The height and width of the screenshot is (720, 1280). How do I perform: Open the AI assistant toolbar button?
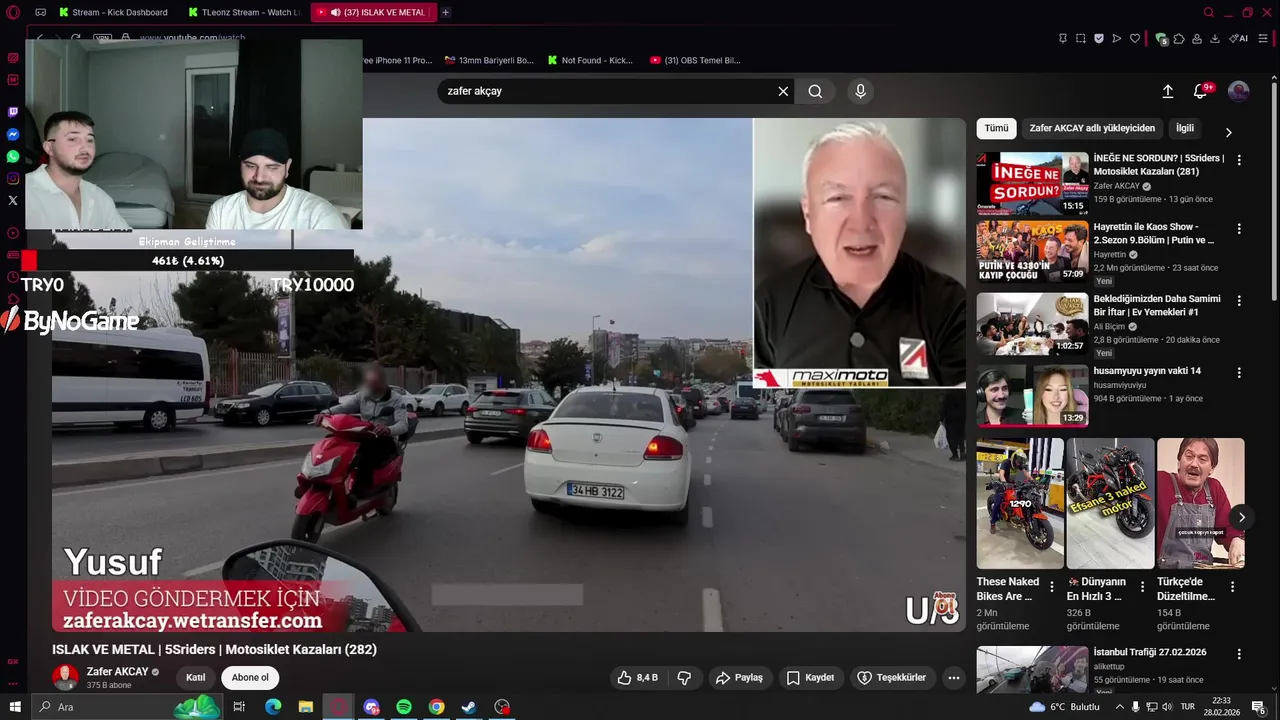click(x=1238, y=38)
